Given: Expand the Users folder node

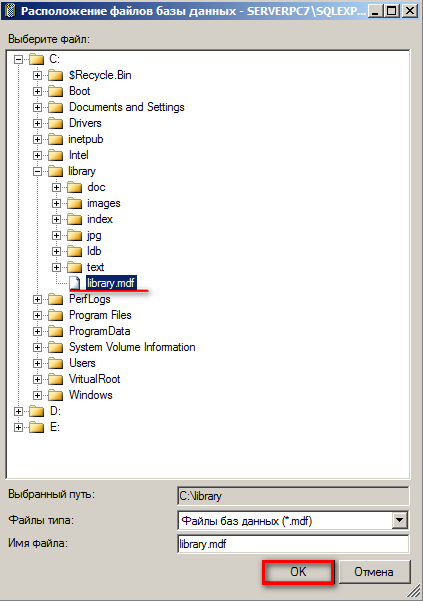Looking at the screenshot, I should 37,363.
